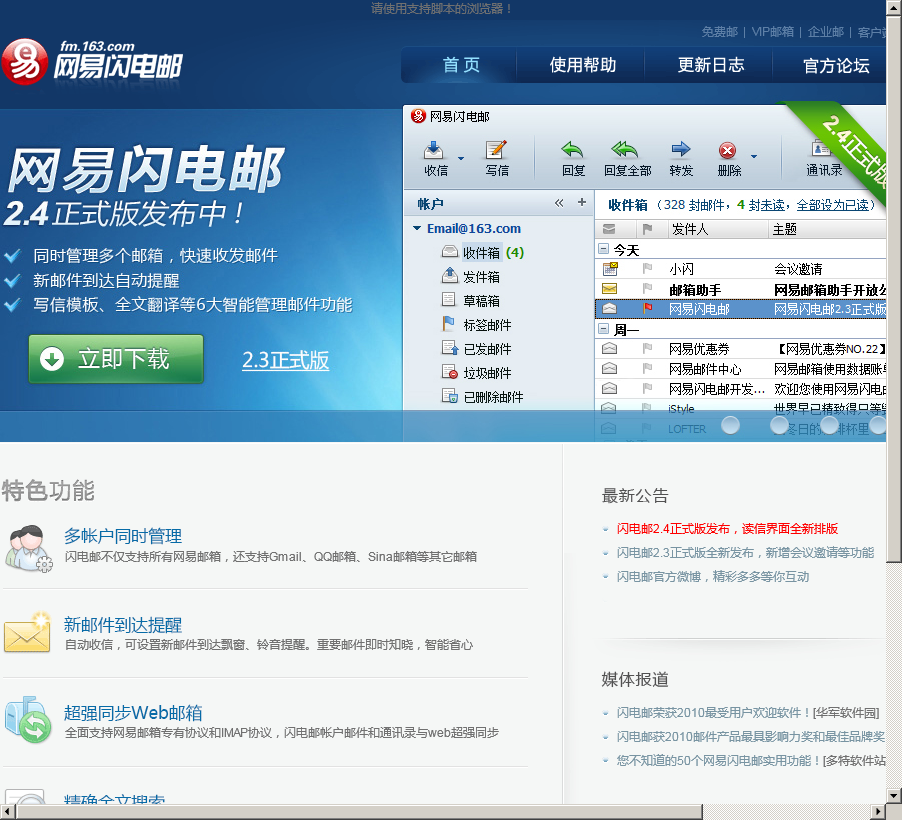Open the 企业邮 top link

825,32
